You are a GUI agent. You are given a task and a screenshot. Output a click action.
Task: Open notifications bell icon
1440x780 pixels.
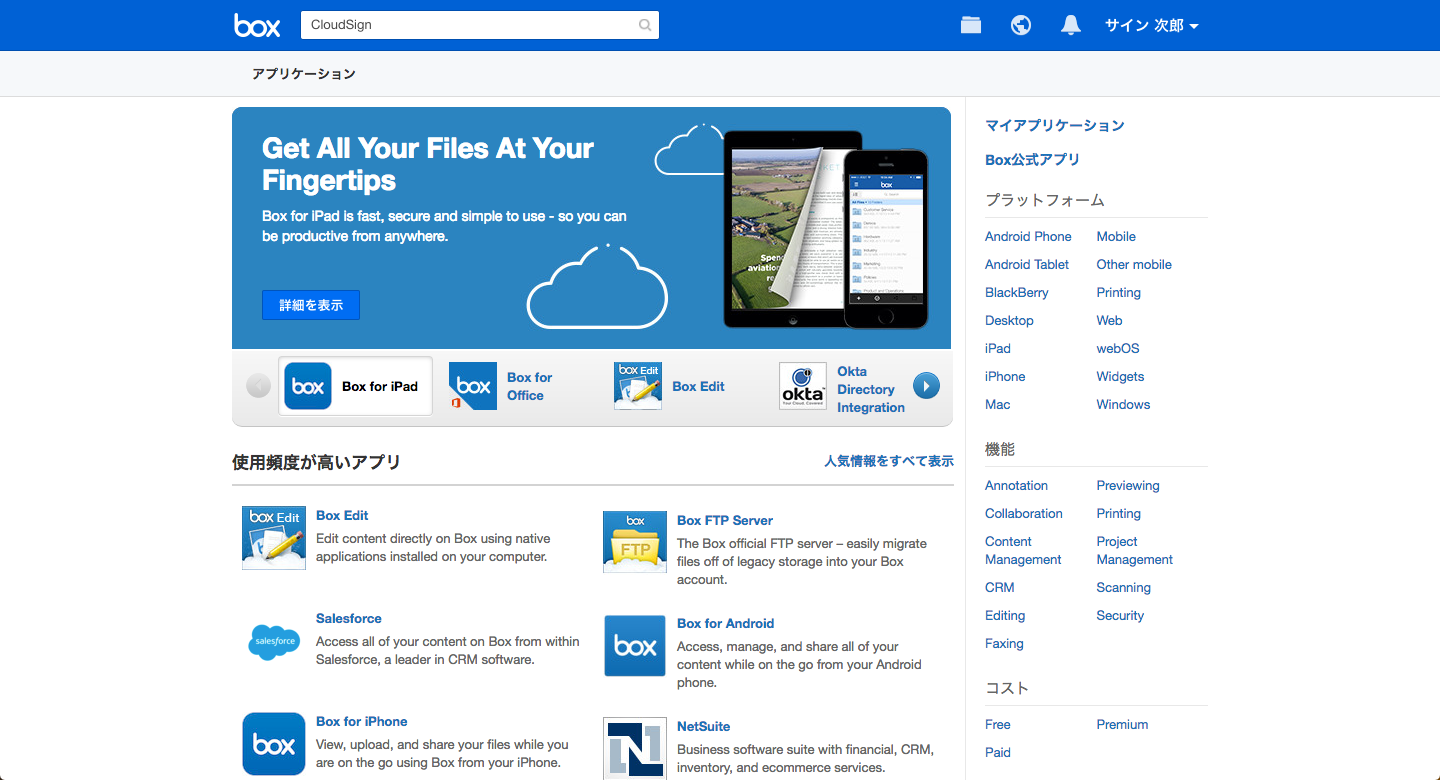(1071, 25)
